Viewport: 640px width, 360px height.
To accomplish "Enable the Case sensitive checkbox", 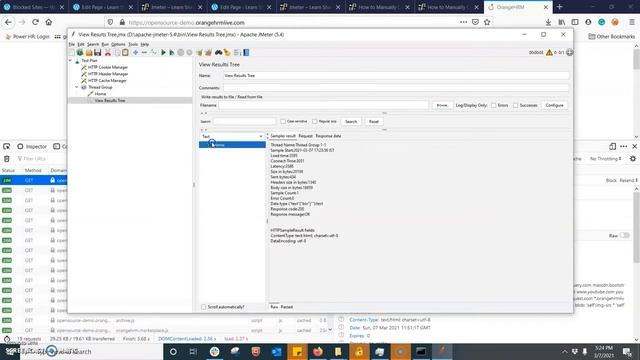I will pyautogui.click(x=283, y=121).
